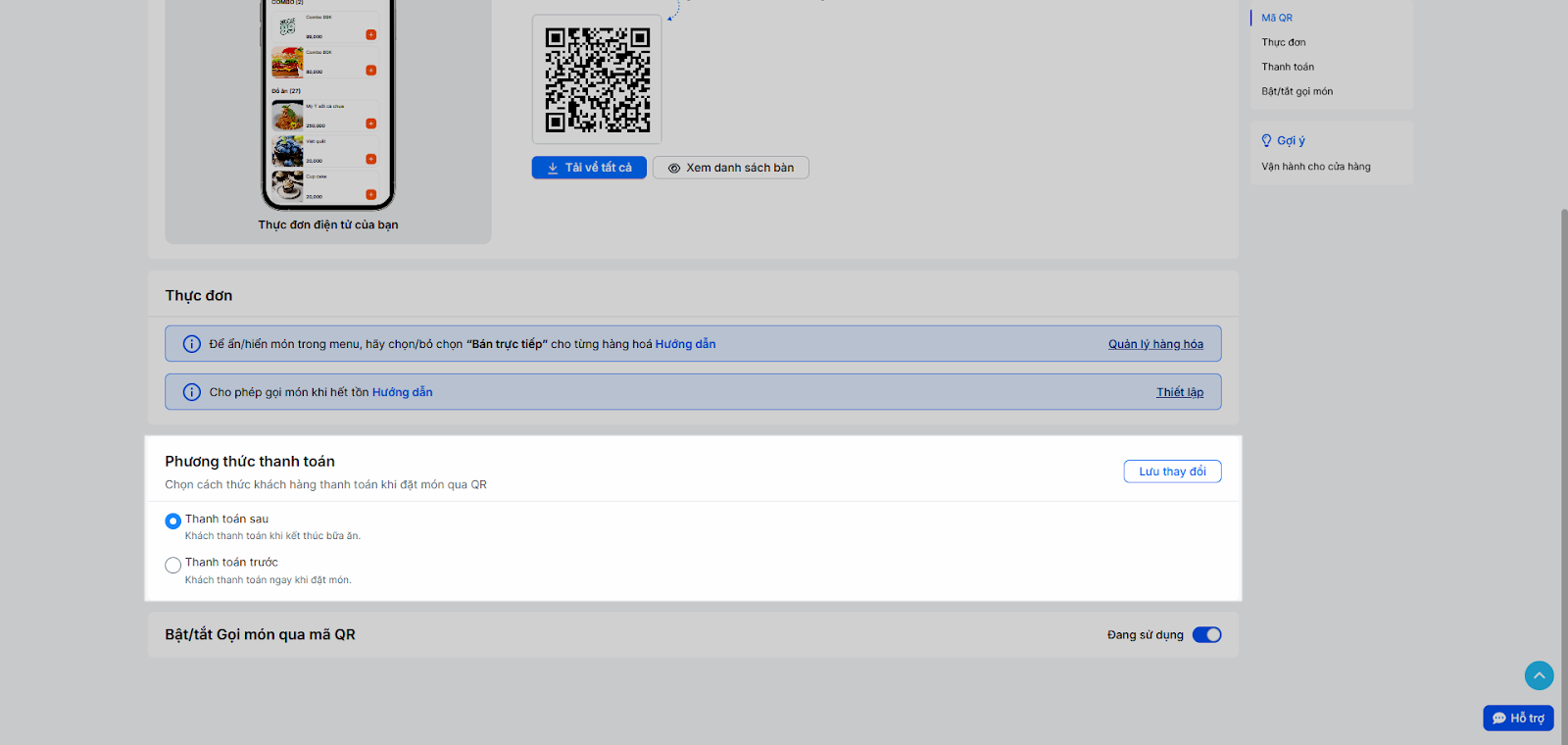Image resolution: width=1568 pixels, height=745 pixels.
Task: Open Hướng dẫn link in Bán trực tiếp banner
Action: coord(685,344)
